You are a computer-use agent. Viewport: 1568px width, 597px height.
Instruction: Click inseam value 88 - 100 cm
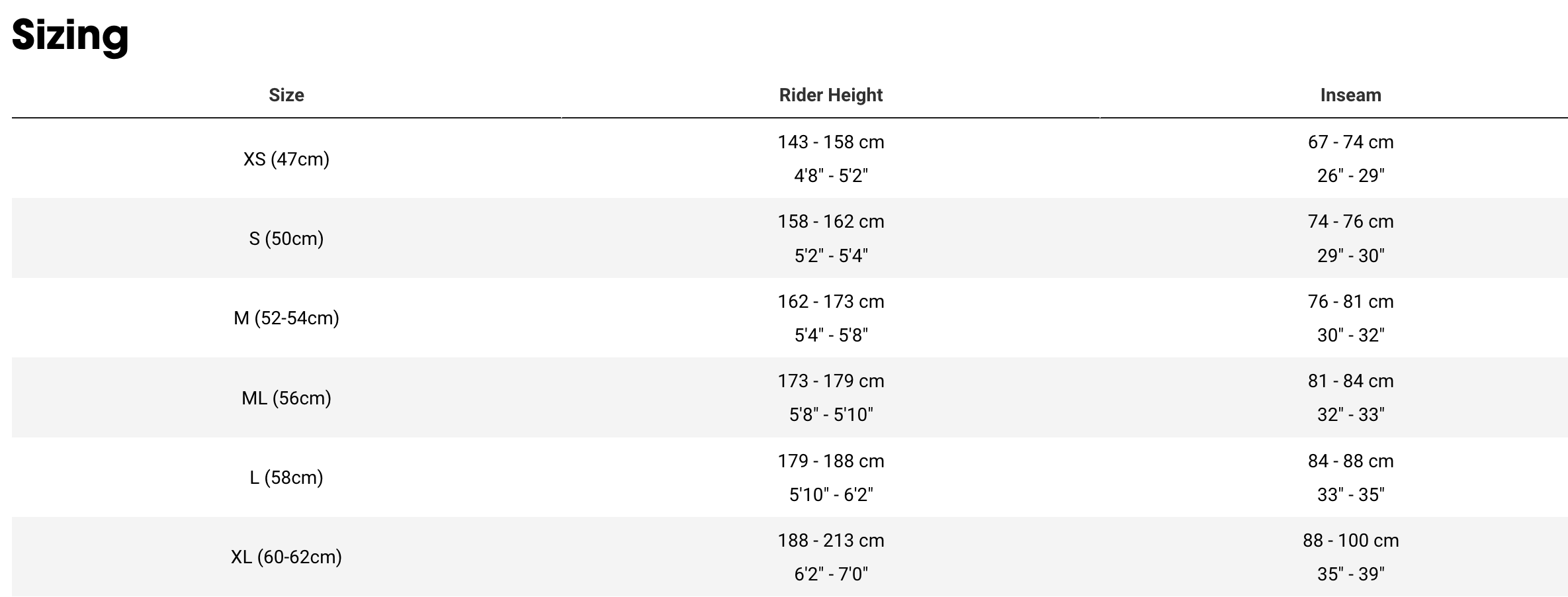(x=1350, y=541)
